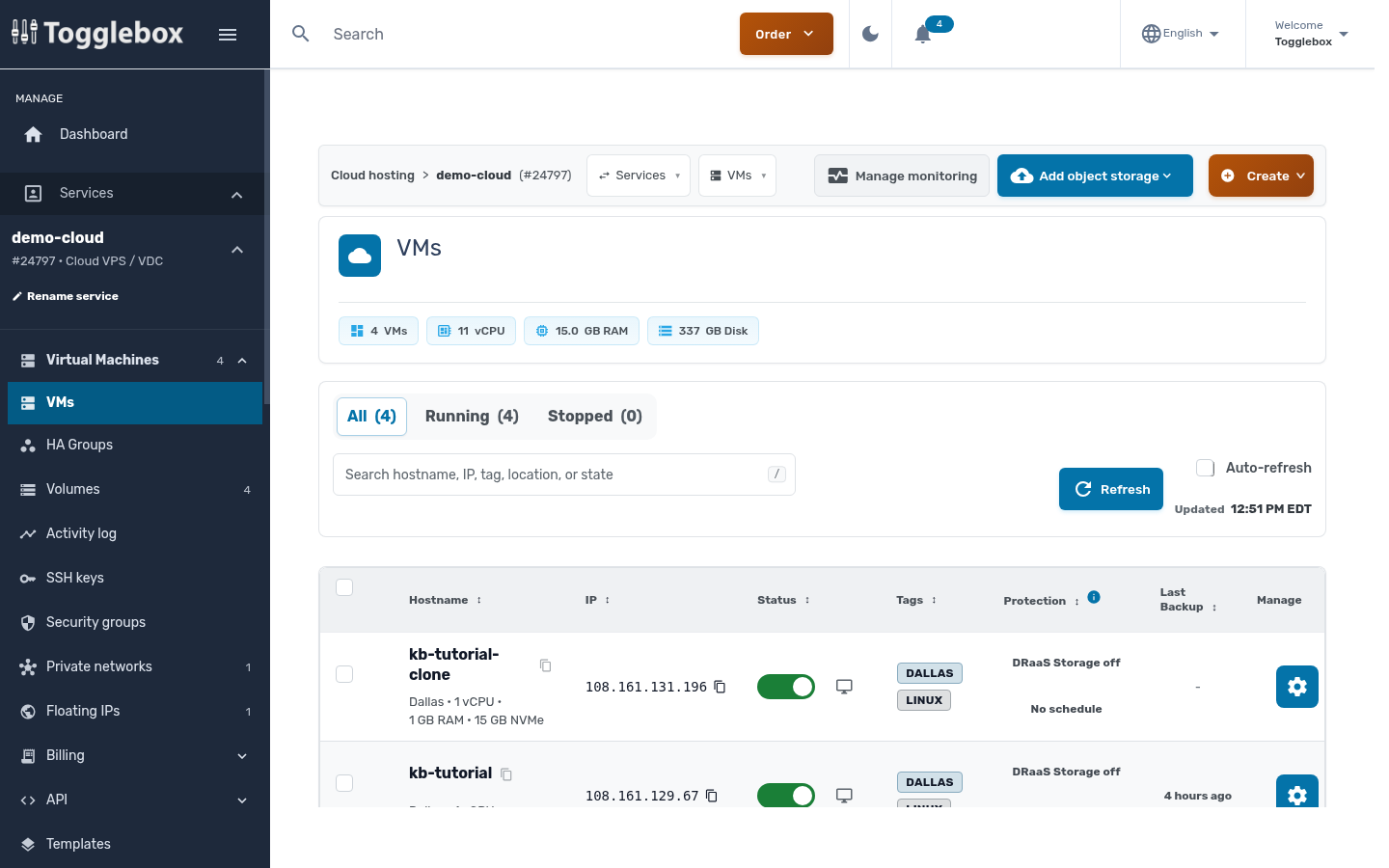The height and width of the screenshot is (868, 1389).
Task: Open Add object storage dropdown
Action: pos(1095,176)
